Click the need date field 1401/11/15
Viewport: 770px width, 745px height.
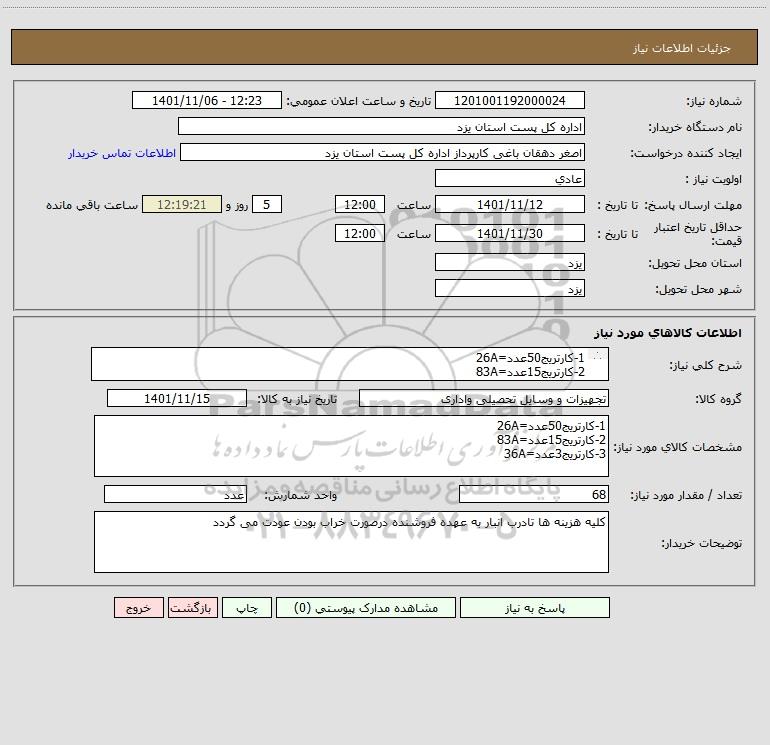pos(177,398)
